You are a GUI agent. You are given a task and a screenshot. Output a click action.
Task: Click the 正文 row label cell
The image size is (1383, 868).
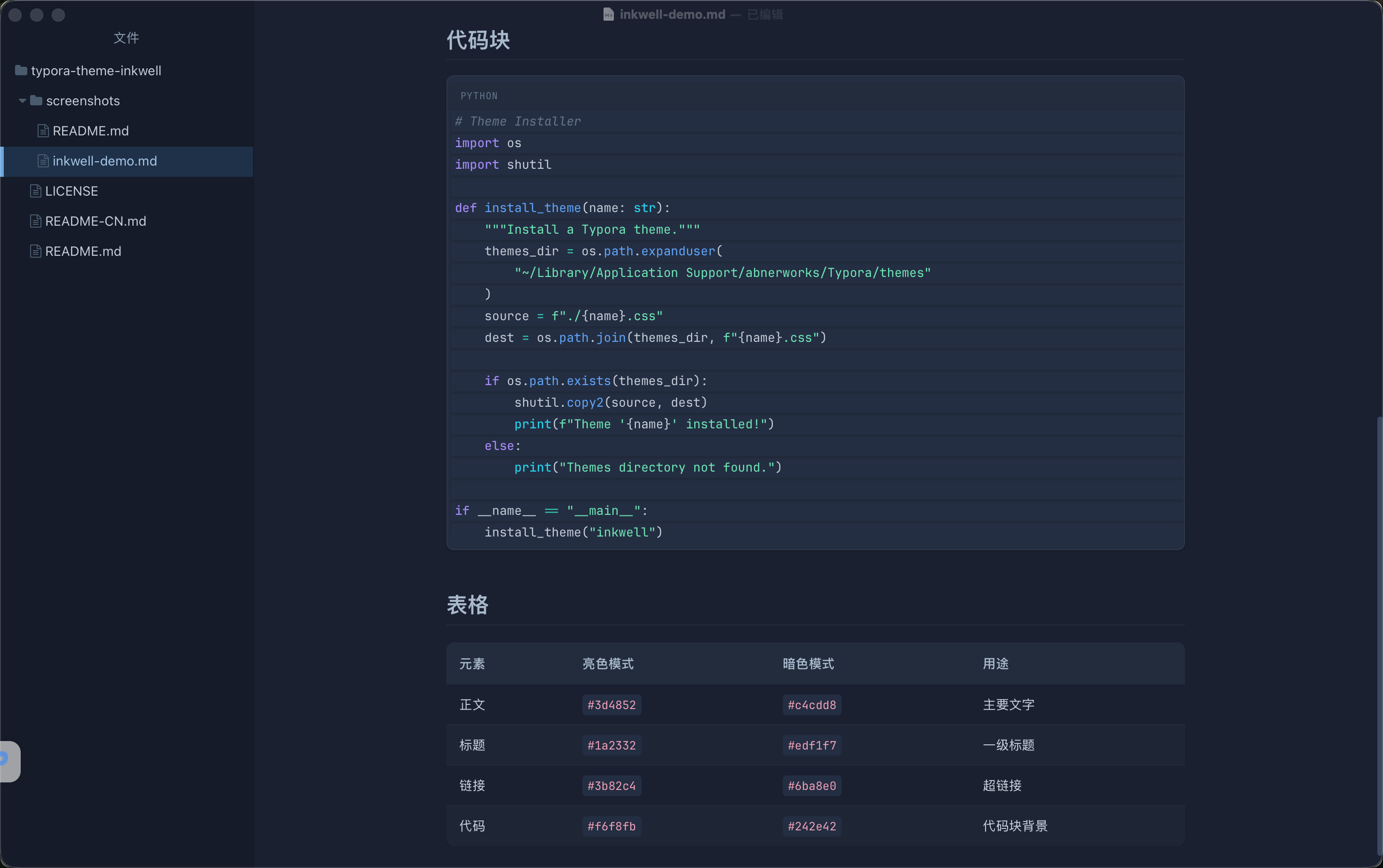pos(472,705)
